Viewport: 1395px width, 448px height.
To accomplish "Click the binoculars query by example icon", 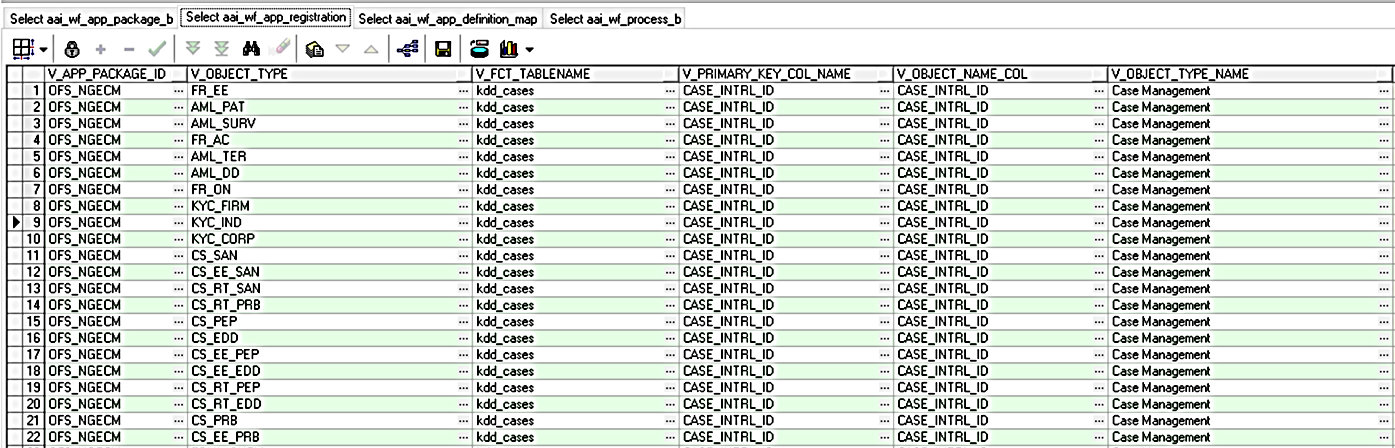I will [x=252, y=48].
